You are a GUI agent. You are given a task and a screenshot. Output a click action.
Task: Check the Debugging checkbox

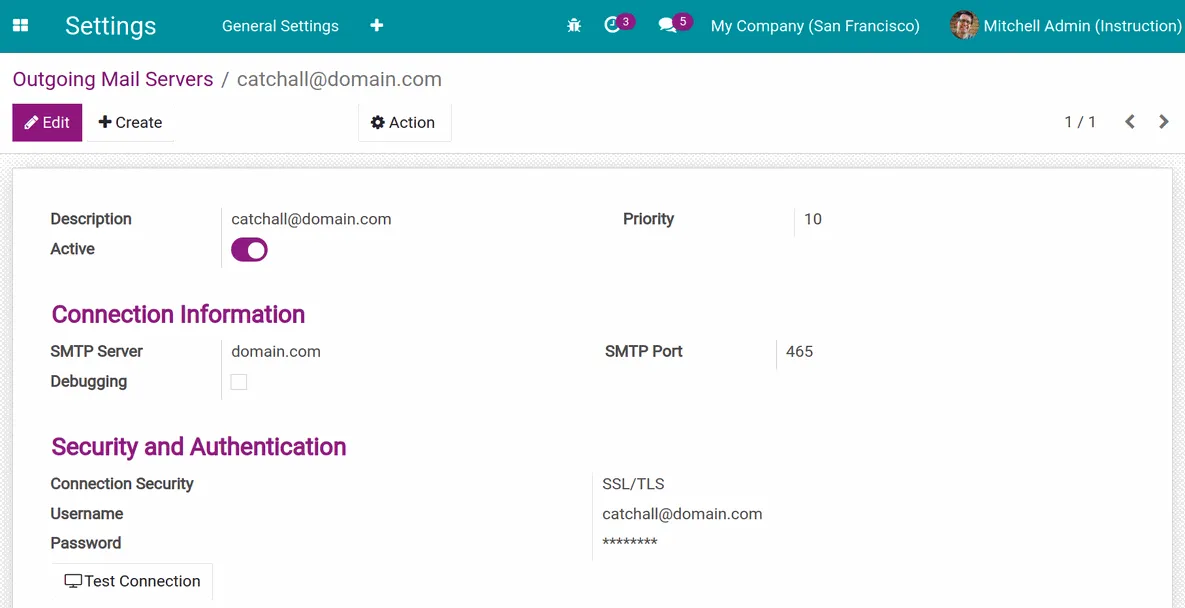click(239, 382)
